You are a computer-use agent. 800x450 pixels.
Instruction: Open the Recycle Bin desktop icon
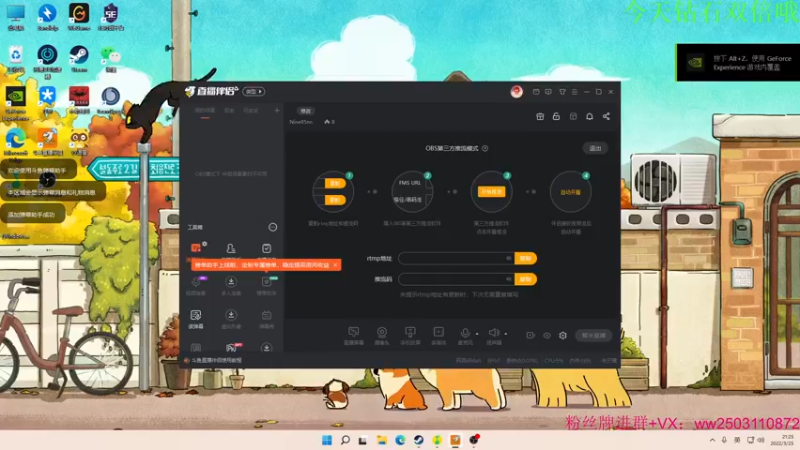pos(16,57)
